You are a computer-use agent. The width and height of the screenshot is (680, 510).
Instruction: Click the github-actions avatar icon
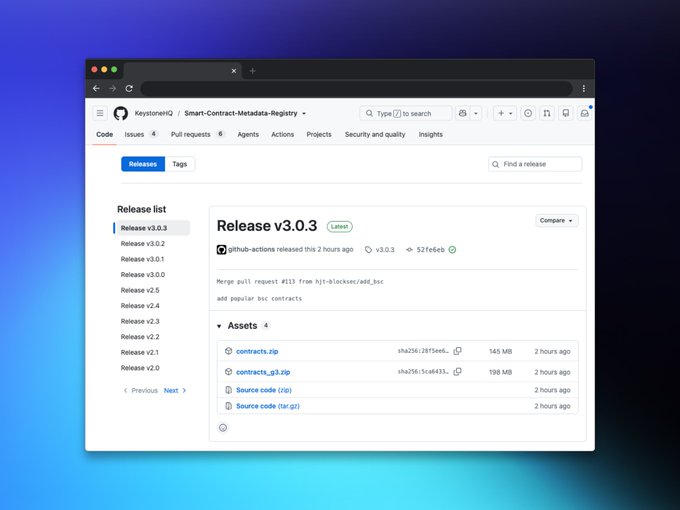point(221,250)
